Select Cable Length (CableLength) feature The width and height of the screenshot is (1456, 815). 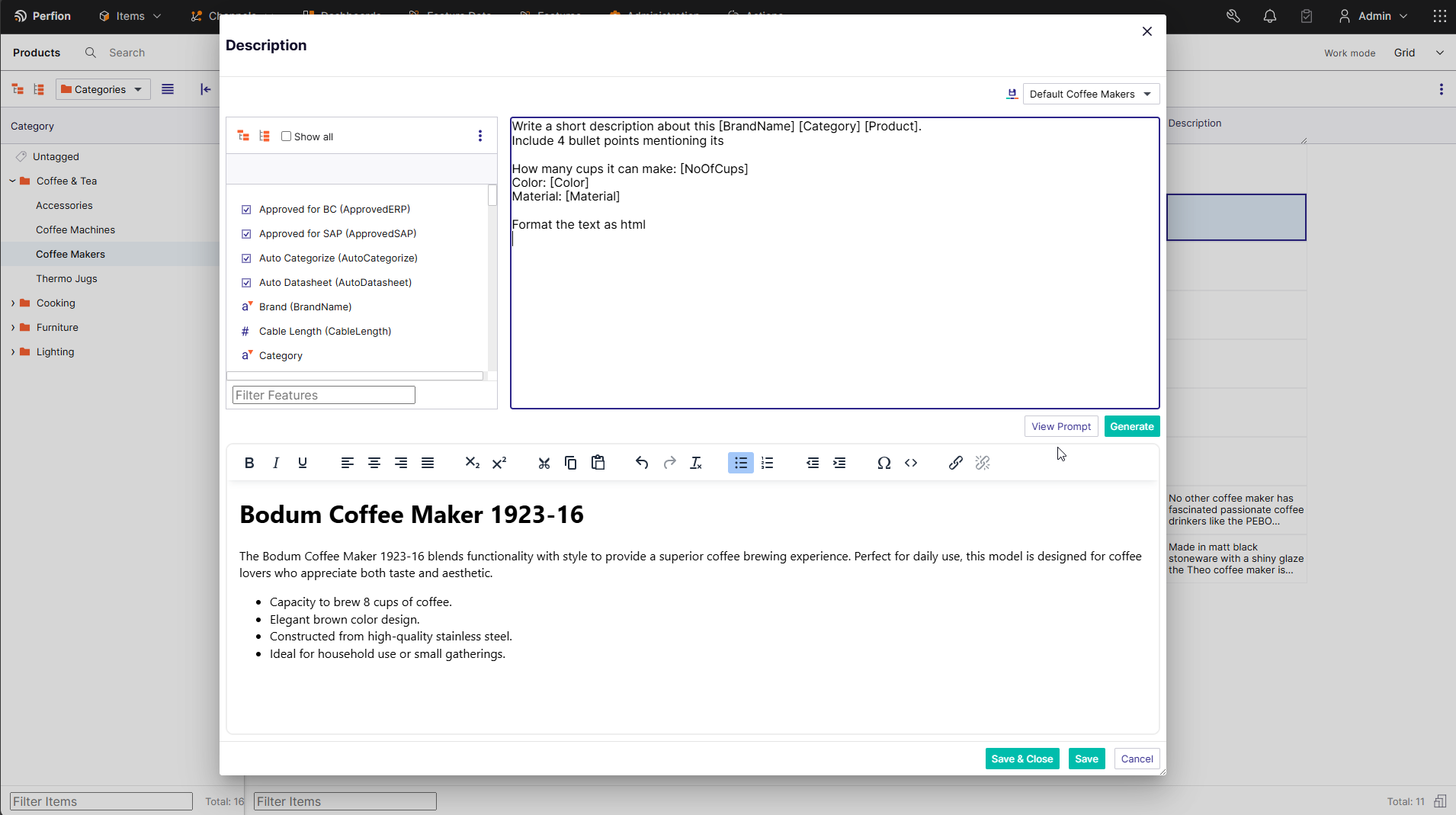pyautogui.click(x=325, y=331)
